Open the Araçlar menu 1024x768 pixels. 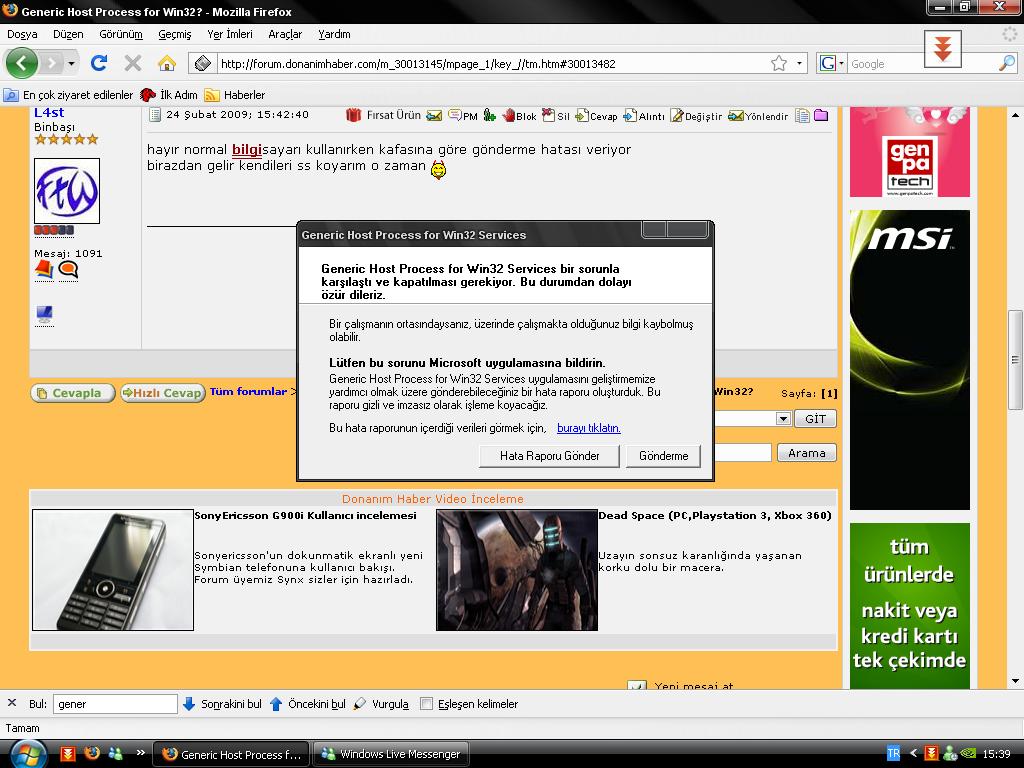(285, 34)
